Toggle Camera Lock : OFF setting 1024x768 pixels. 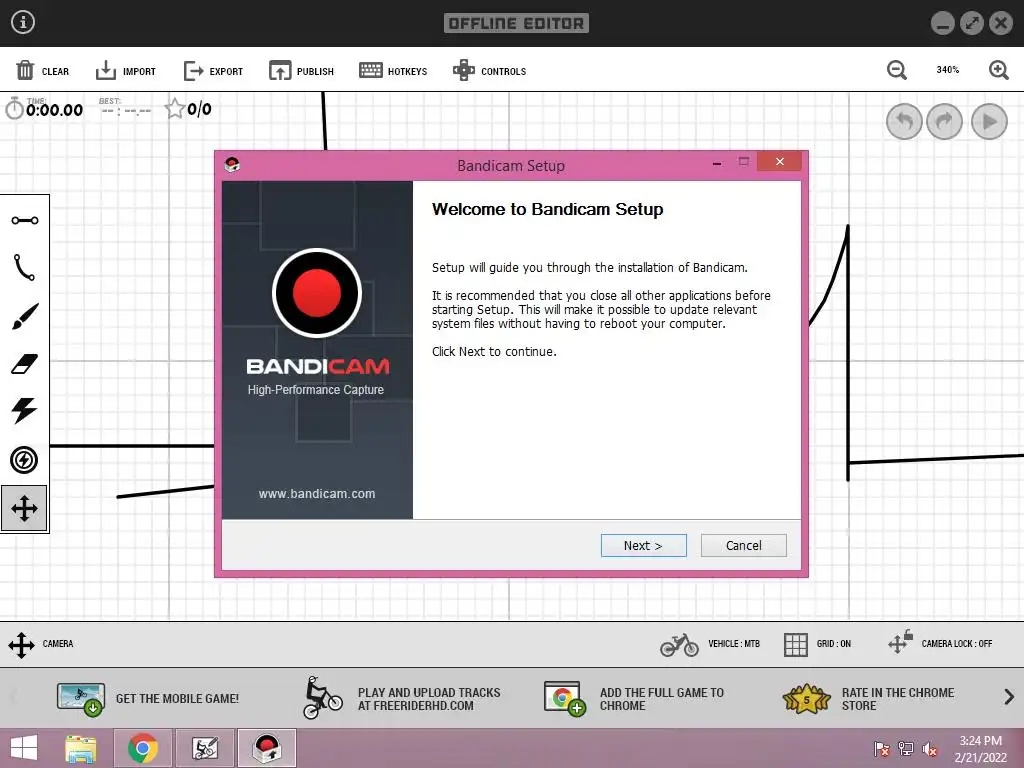click(940, 643)
